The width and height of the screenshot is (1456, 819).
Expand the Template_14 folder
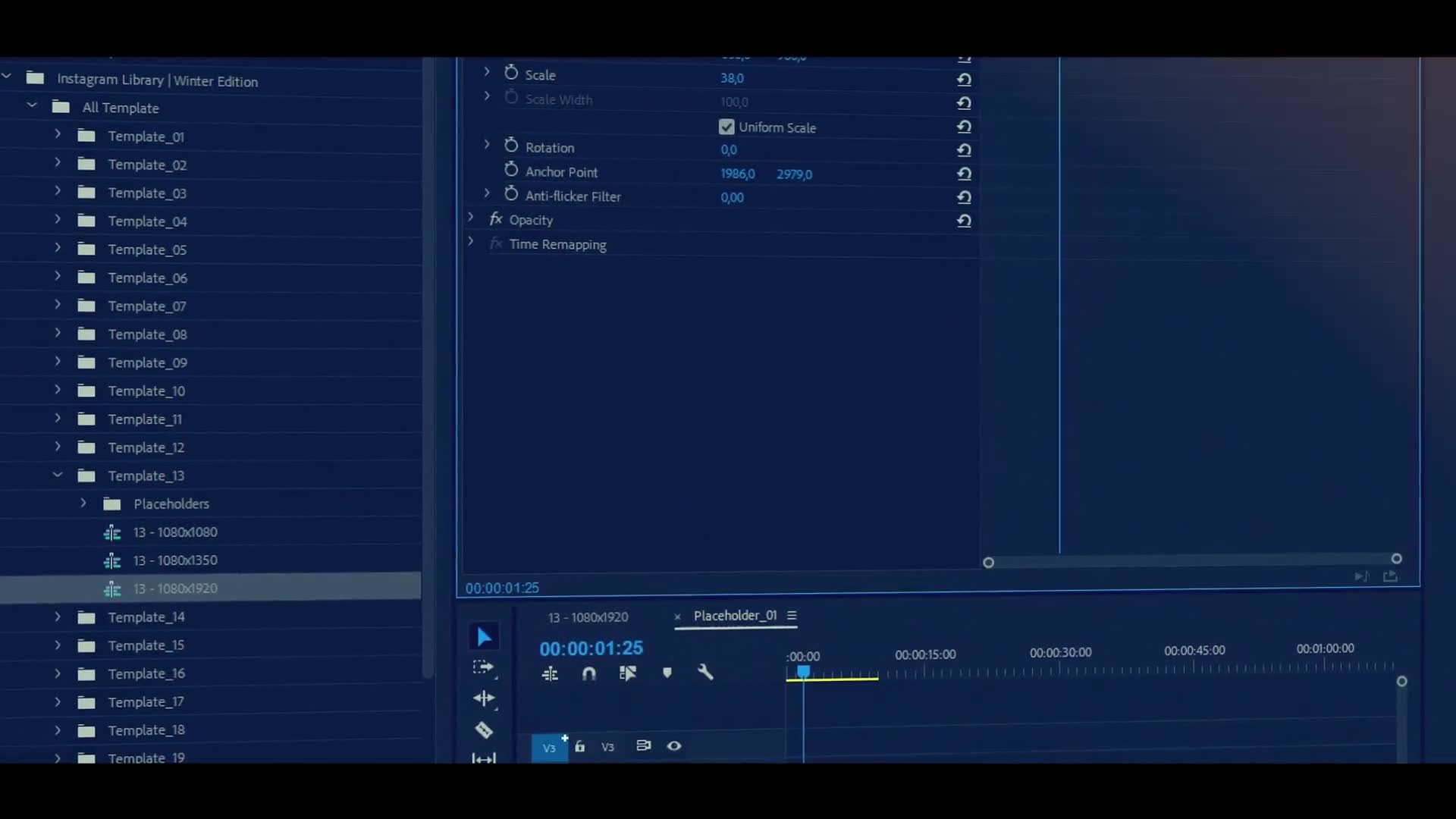(x=58, y=617)
